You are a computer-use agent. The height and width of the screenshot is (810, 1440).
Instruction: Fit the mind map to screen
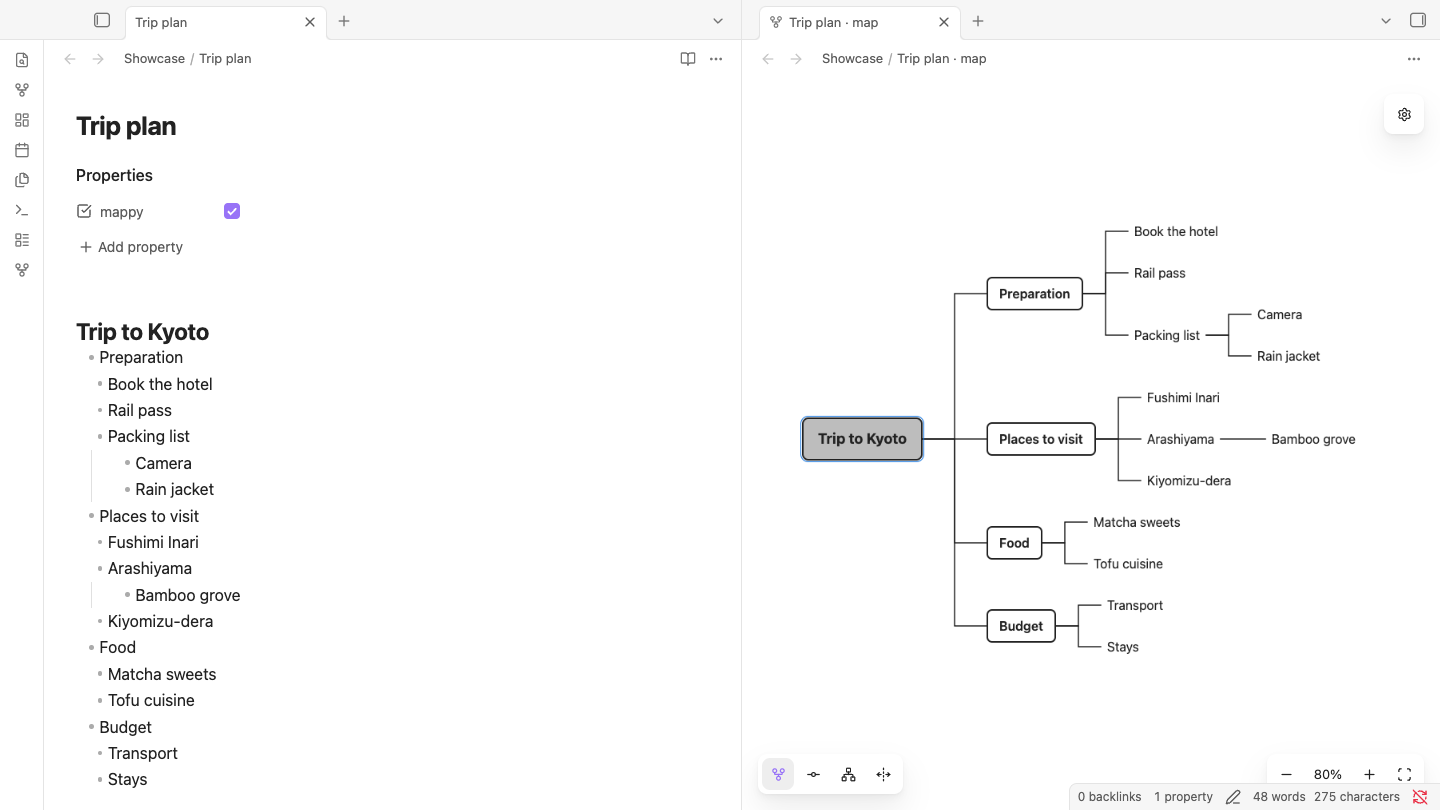[x=1404, y=774]
